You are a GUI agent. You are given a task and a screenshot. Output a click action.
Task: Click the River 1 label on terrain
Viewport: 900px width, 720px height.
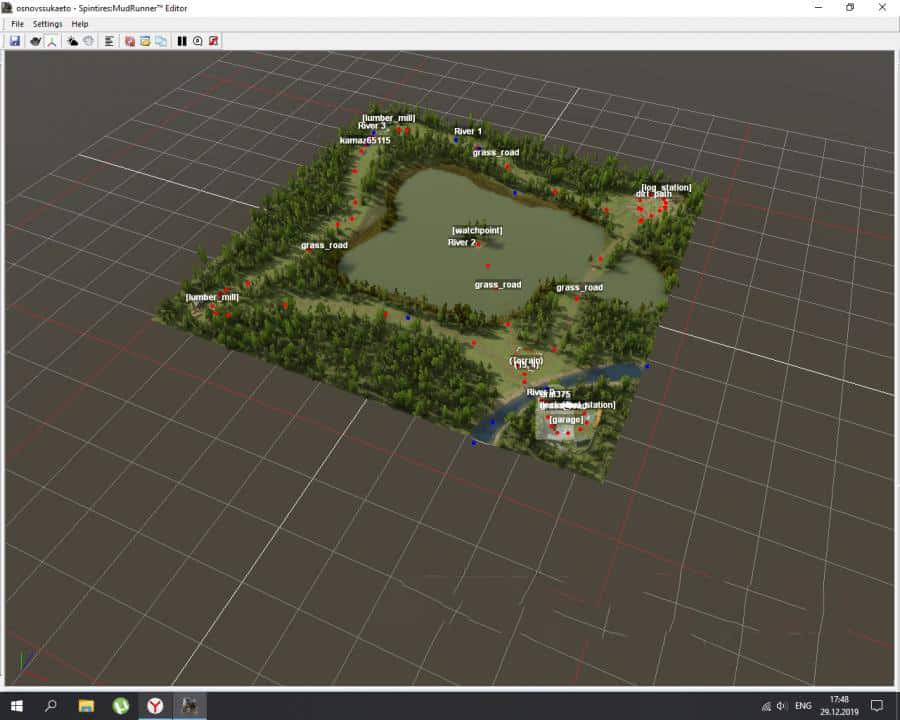(467, 131)
